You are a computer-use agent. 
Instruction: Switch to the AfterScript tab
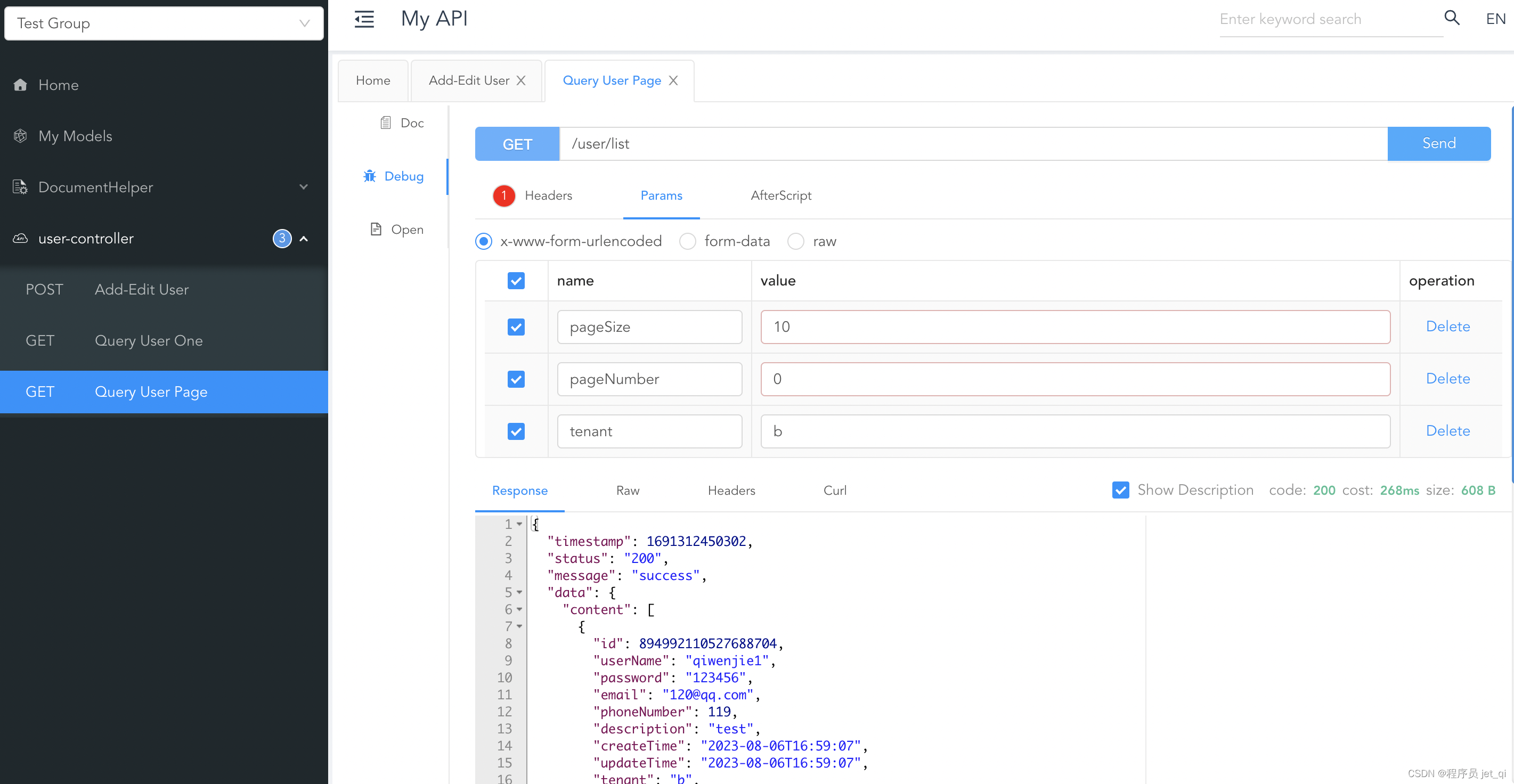coord(782,195)
